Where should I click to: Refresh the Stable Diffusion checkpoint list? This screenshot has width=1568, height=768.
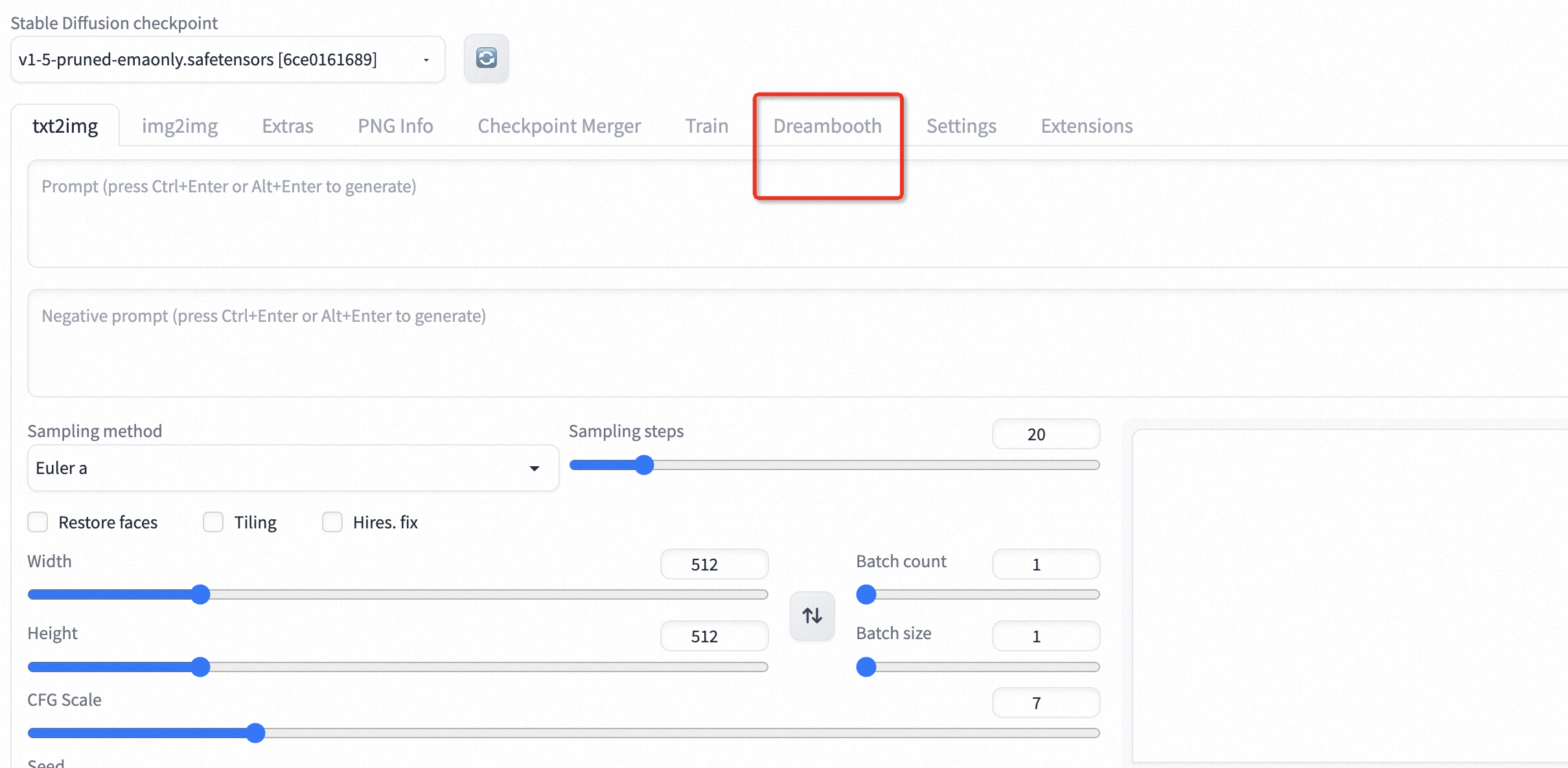[486, 58]
